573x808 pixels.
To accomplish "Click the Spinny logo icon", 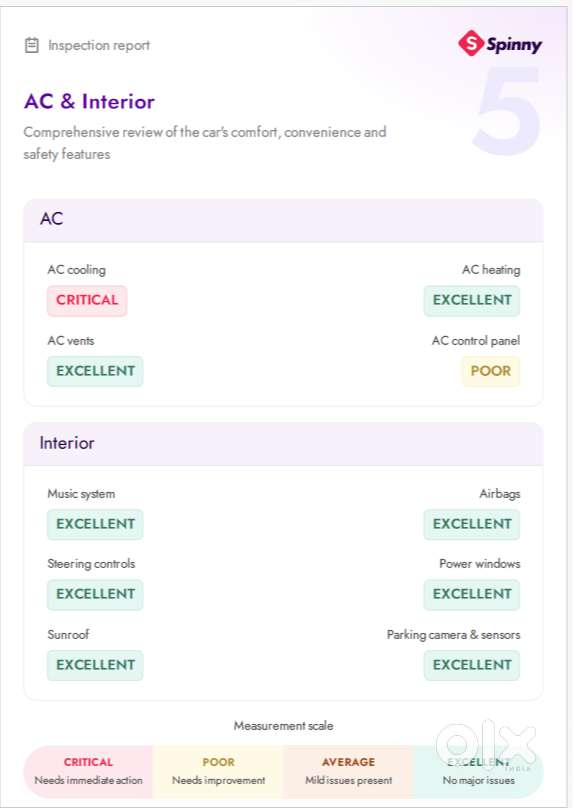I will tap(470, 43).
